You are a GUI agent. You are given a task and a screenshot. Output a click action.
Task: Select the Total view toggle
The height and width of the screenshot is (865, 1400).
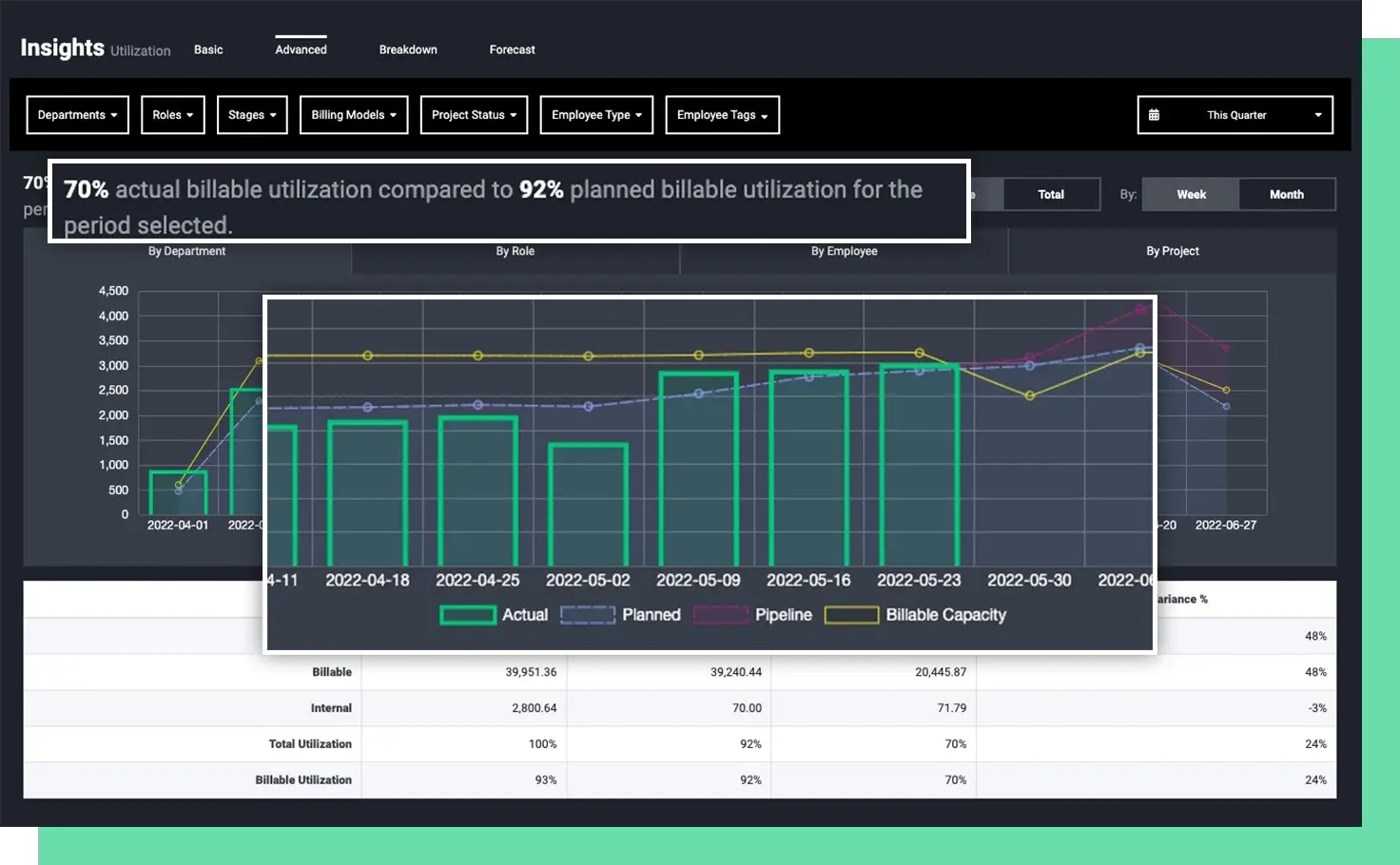tap(1050, 194)
